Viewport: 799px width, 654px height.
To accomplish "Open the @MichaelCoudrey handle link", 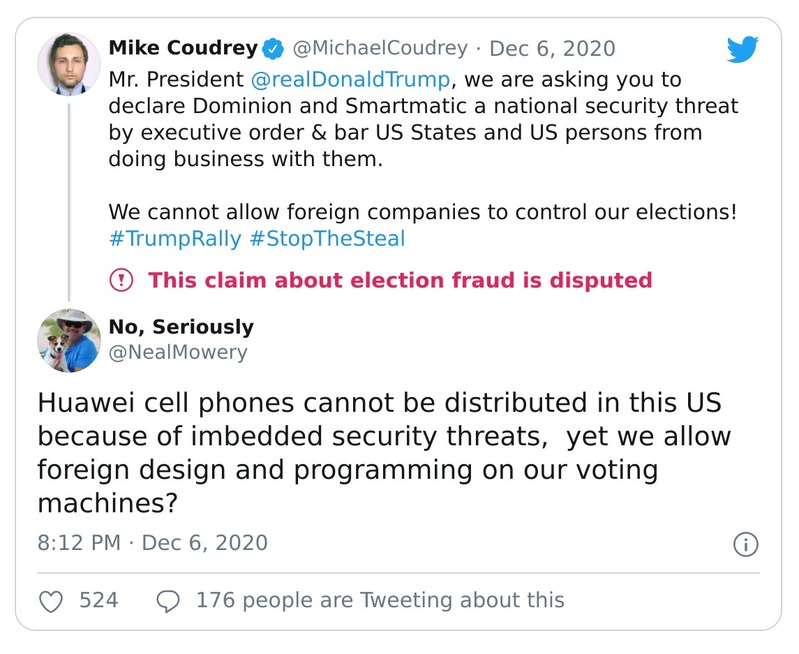I will (x=380, y=48).
